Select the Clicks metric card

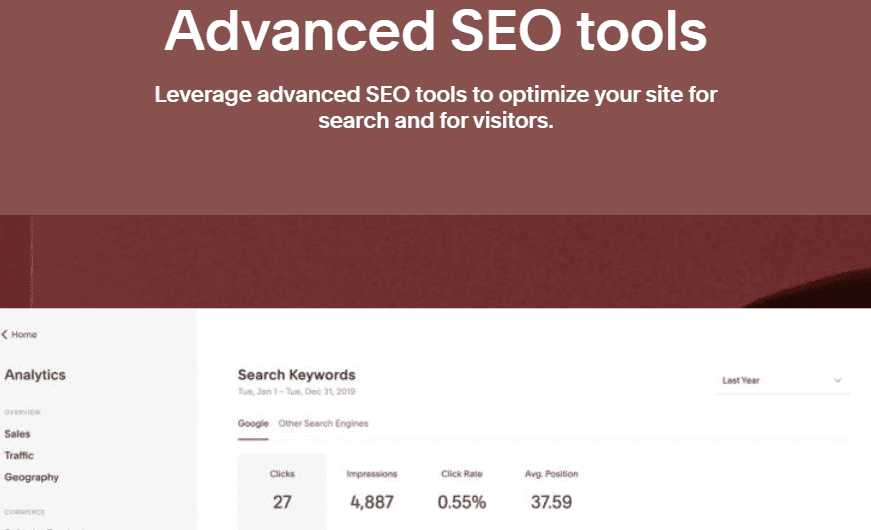point(281,491)
